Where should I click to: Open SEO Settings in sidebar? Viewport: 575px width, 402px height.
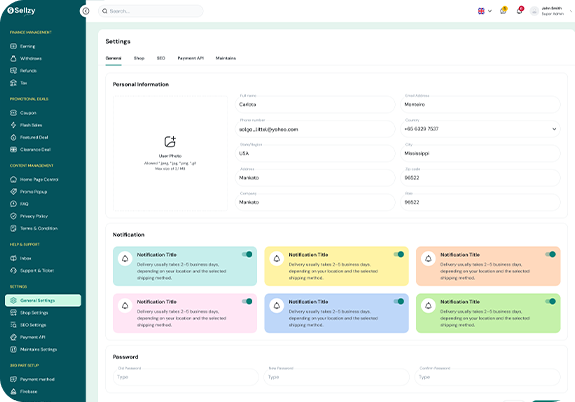(x=28, y=325)
